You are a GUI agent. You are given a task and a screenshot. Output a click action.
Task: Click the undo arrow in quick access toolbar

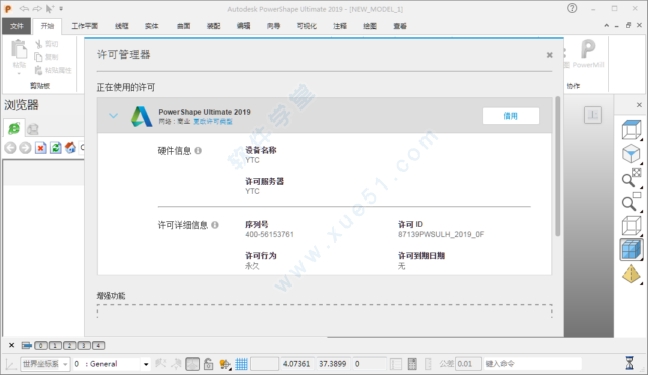[24, 9]
